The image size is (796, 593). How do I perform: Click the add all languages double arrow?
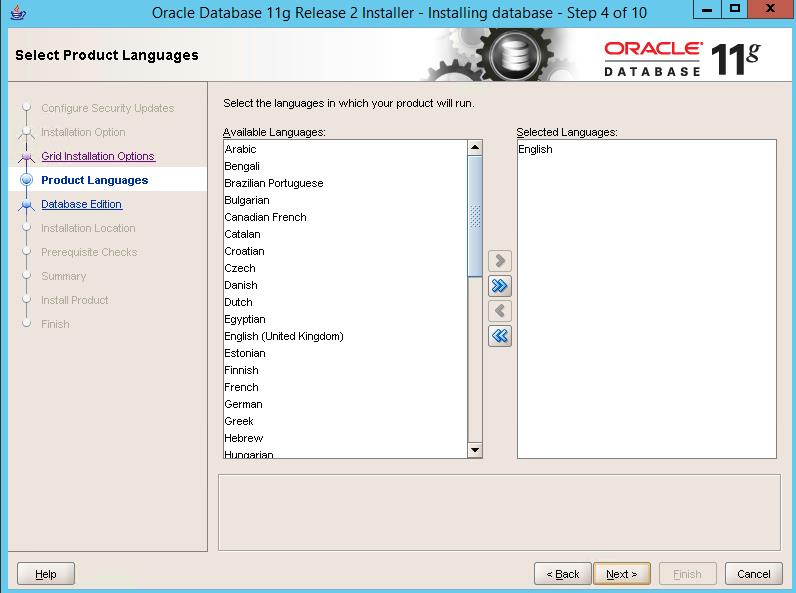[x=500, y=286]
